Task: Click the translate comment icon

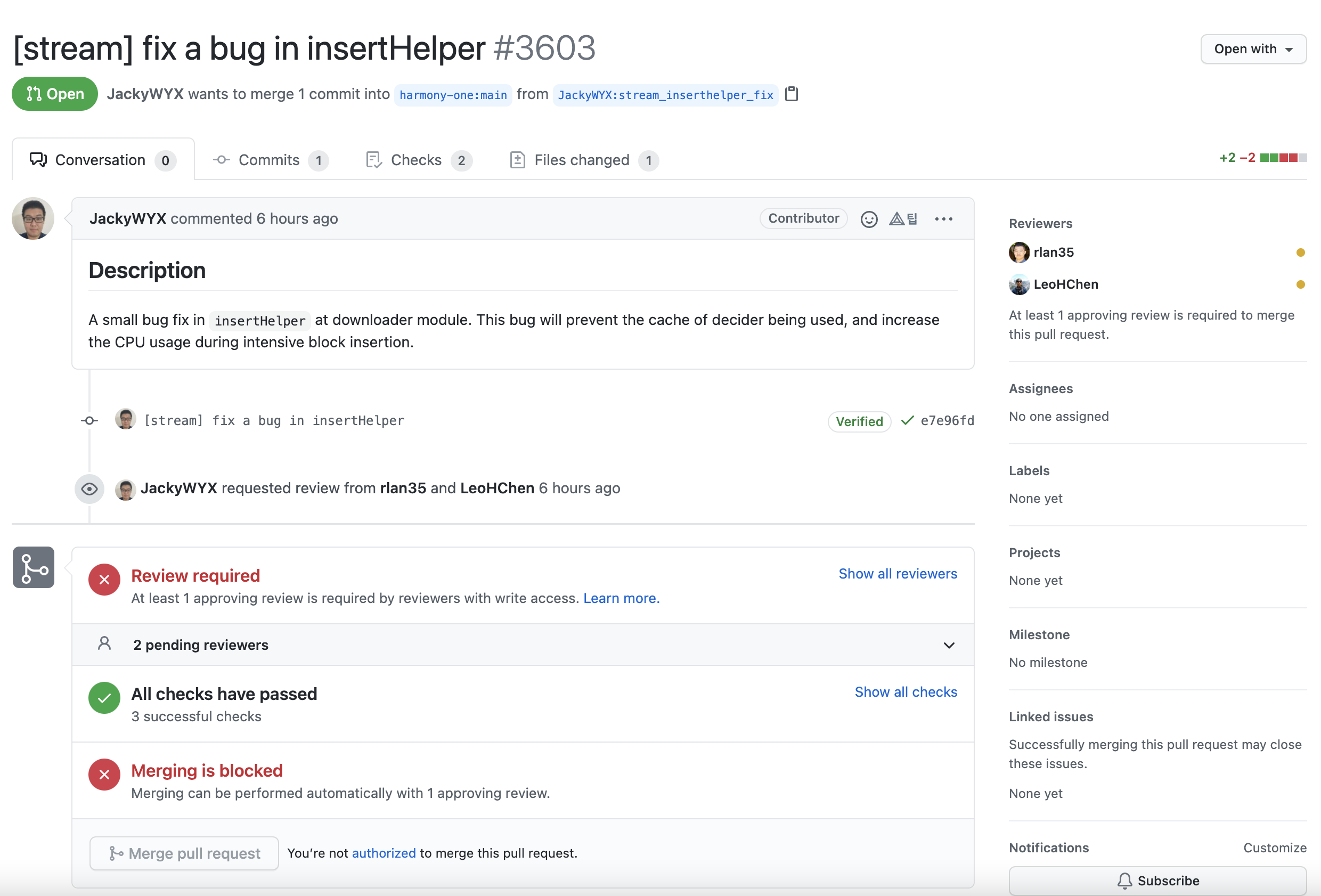Action: [903, 219]
